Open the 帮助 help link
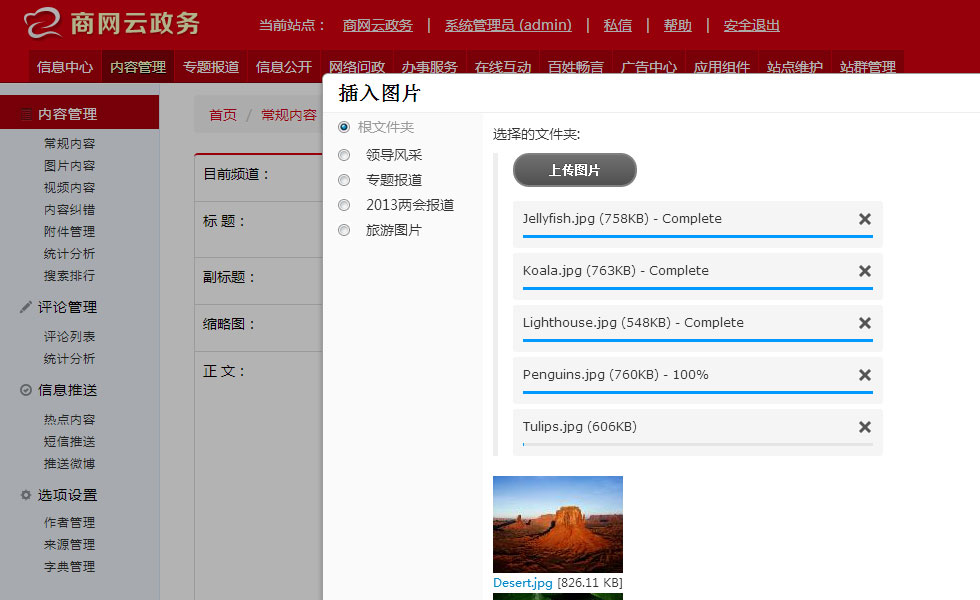The height and width of the screenshot is (600, 980). [678, 26]
